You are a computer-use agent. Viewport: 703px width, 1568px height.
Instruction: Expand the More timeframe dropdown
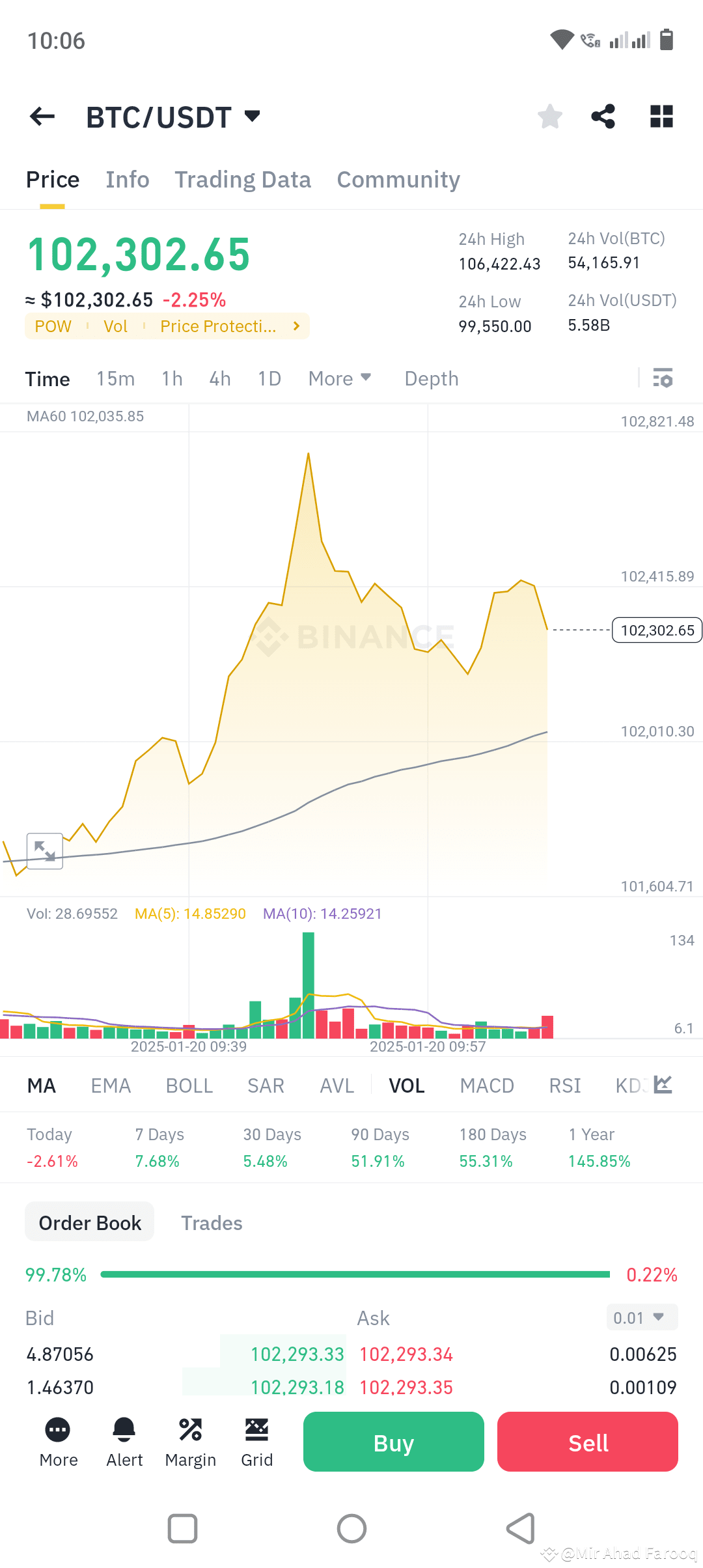339,378
